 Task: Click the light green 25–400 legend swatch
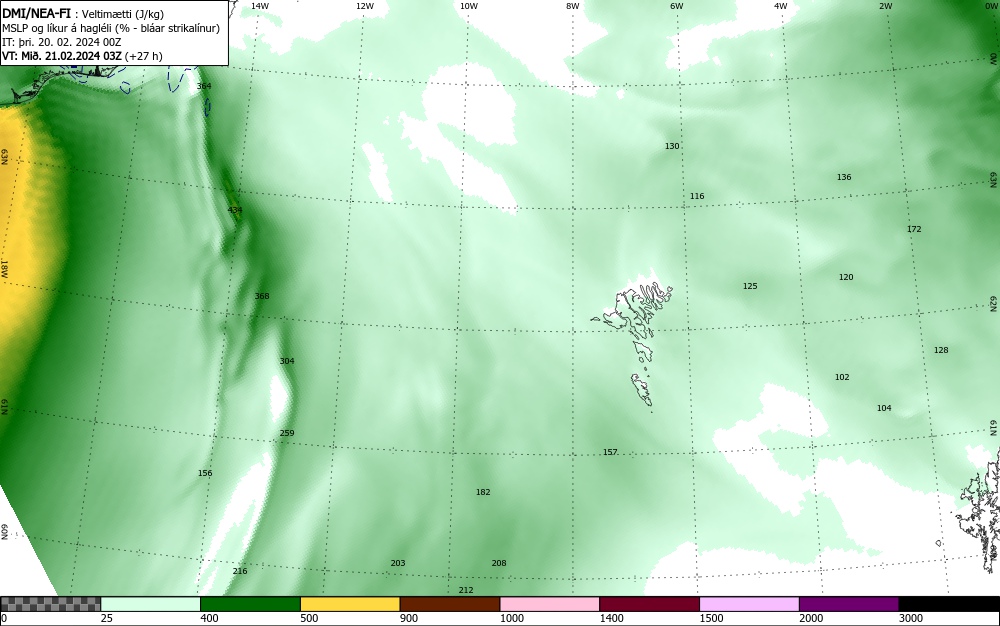point(151,604)
